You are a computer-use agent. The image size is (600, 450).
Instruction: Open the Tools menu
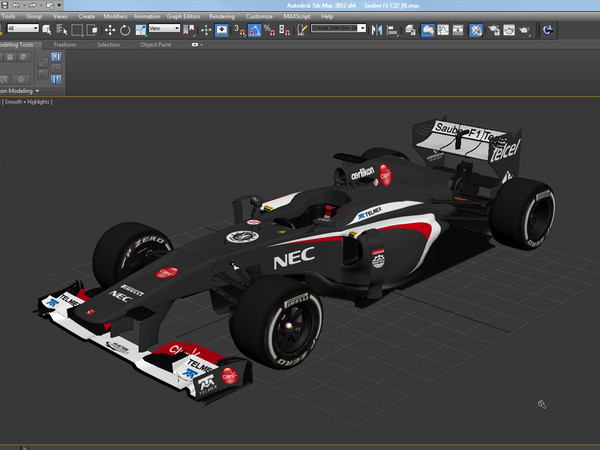point(8,16)
